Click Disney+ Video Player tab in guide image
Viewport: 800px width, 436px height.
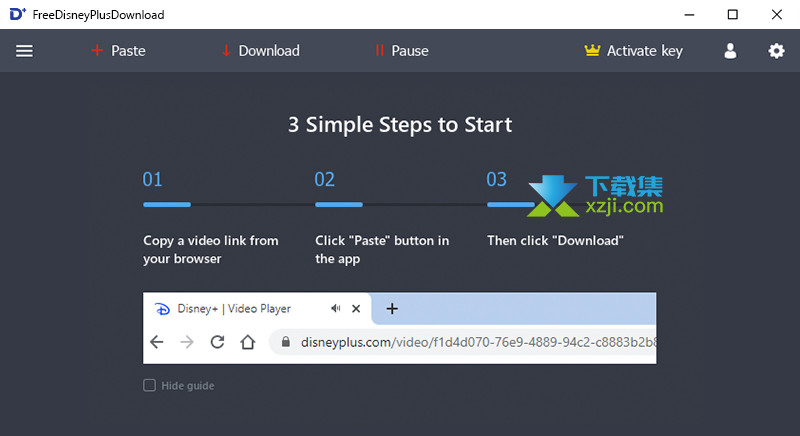(x=258, y=309)
